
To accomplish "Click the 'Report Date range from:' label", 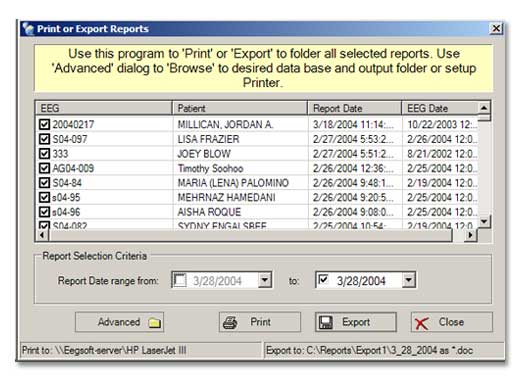I will [108, 281].
